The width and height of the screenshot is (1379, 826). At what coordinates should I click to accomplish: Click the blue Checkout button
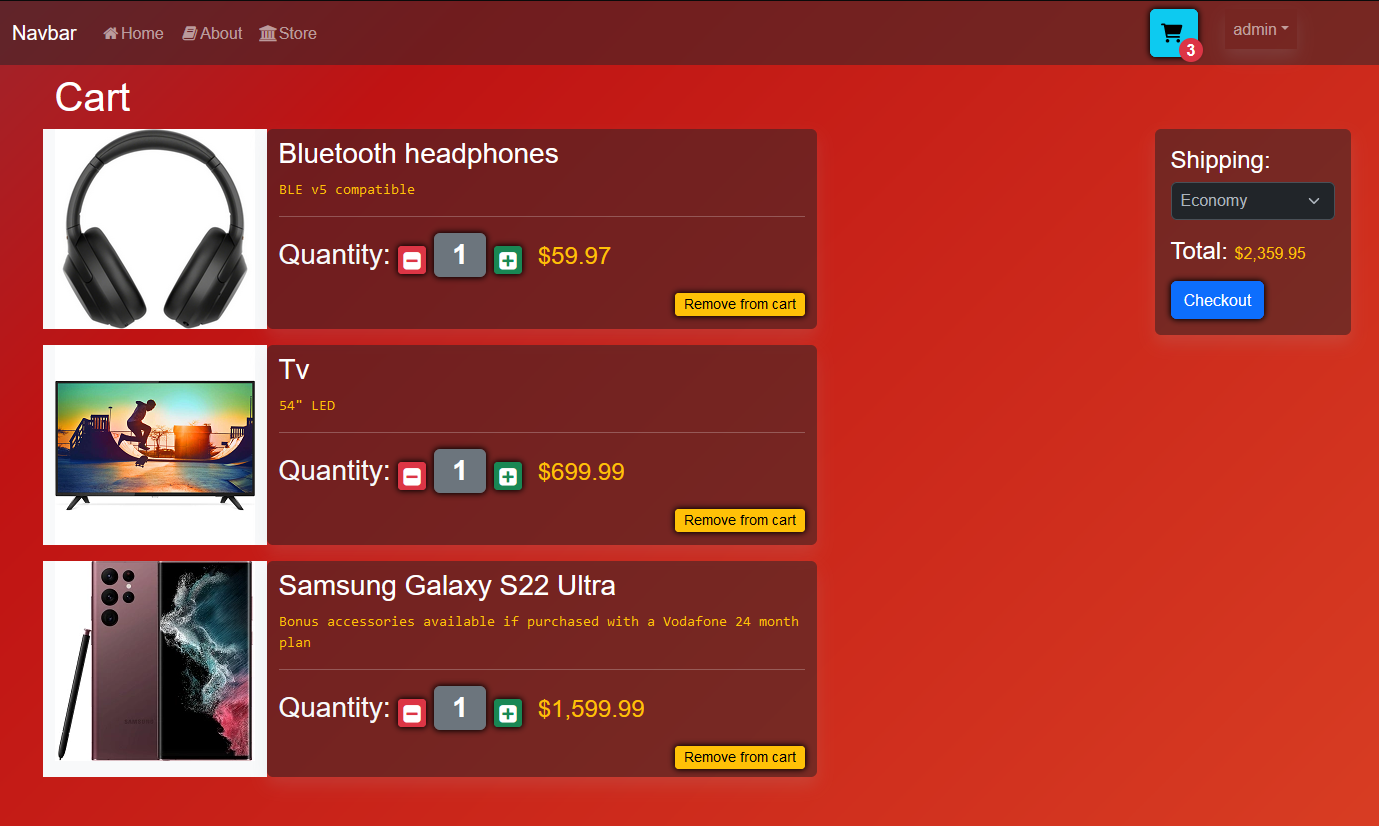(x=1217, y=300)
